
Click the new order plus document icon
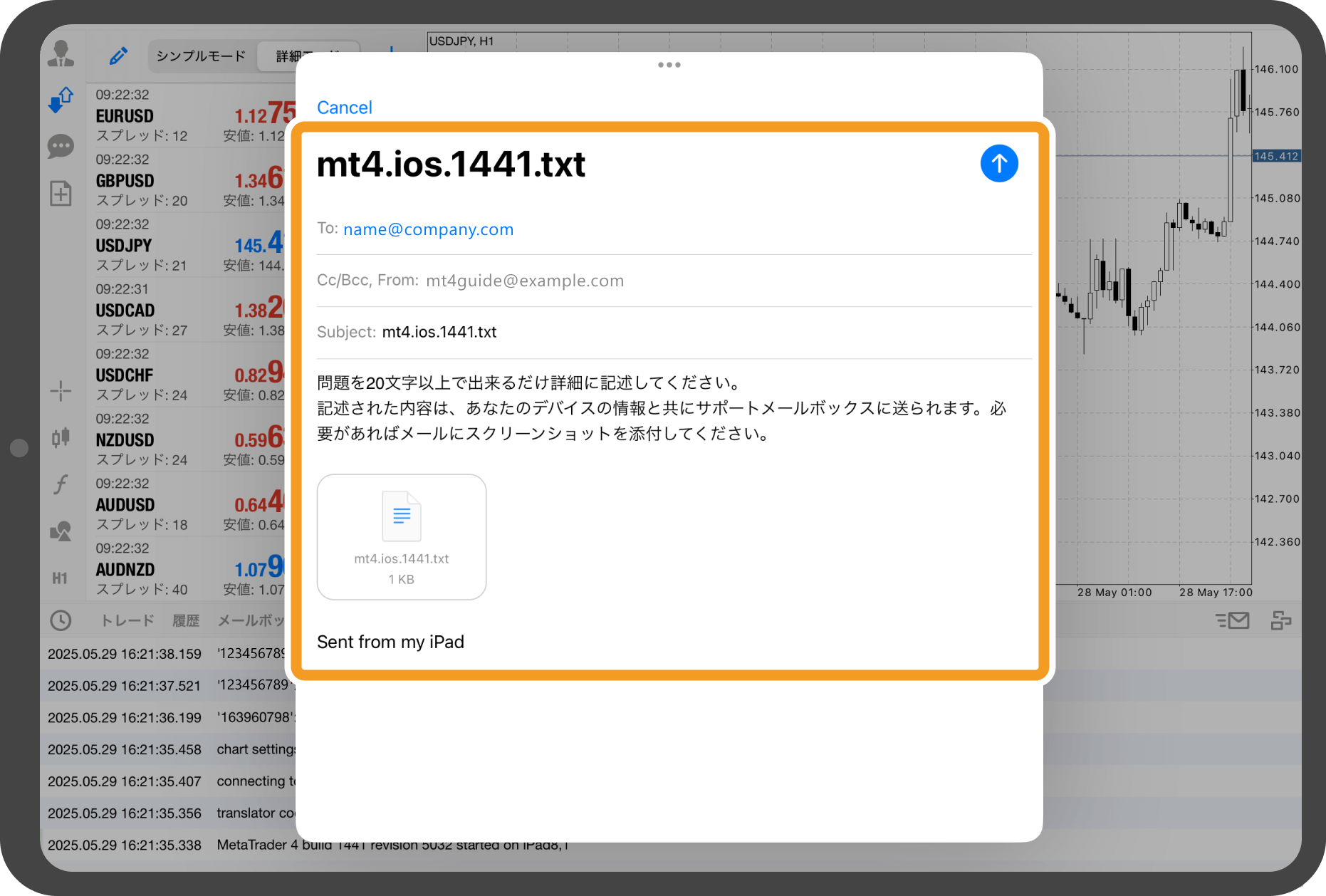click(61, 193)
